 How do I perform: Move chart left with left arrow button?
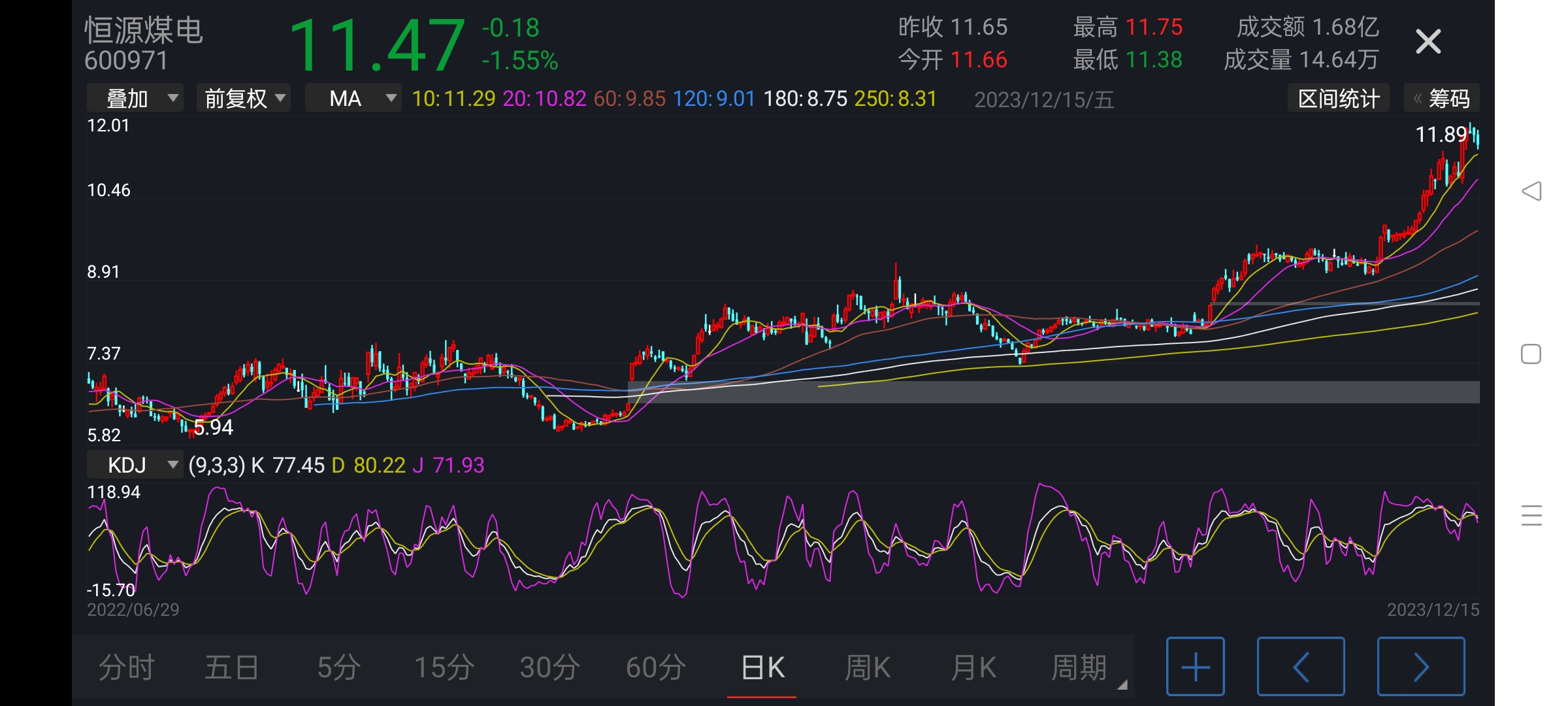(x=1301, y=666)
